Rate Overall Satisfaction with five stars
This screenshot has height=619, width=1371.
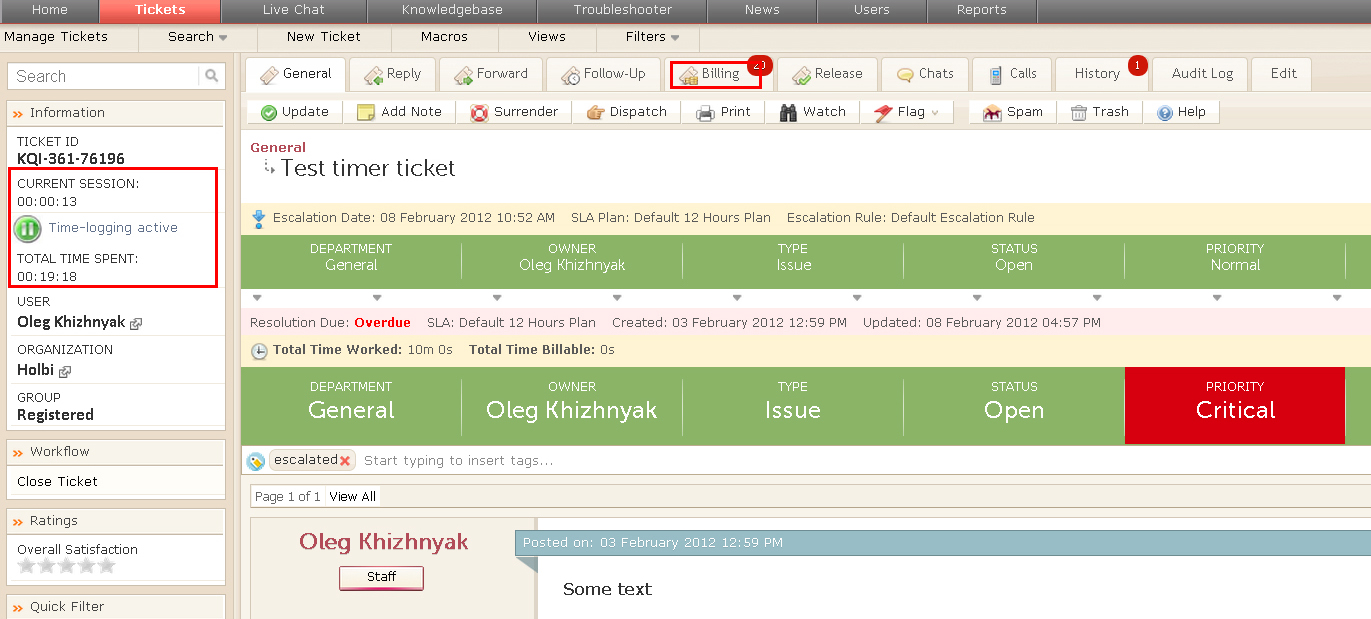point(107,566)
